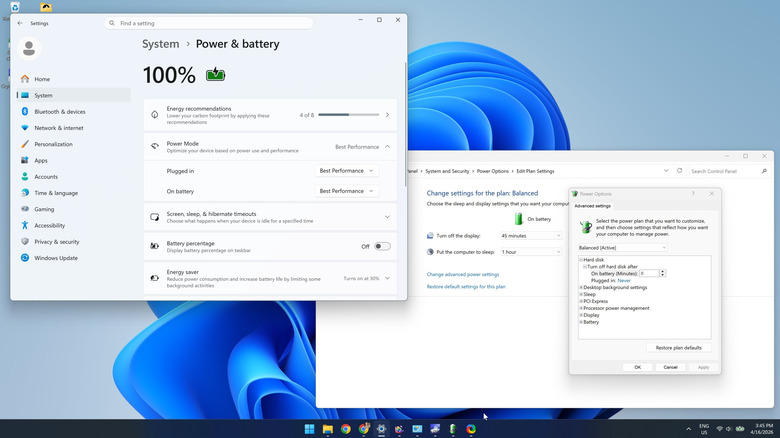Open Google Chrome from the taskbar
This screenshot has height=438, width=780.
click(345, 429)
